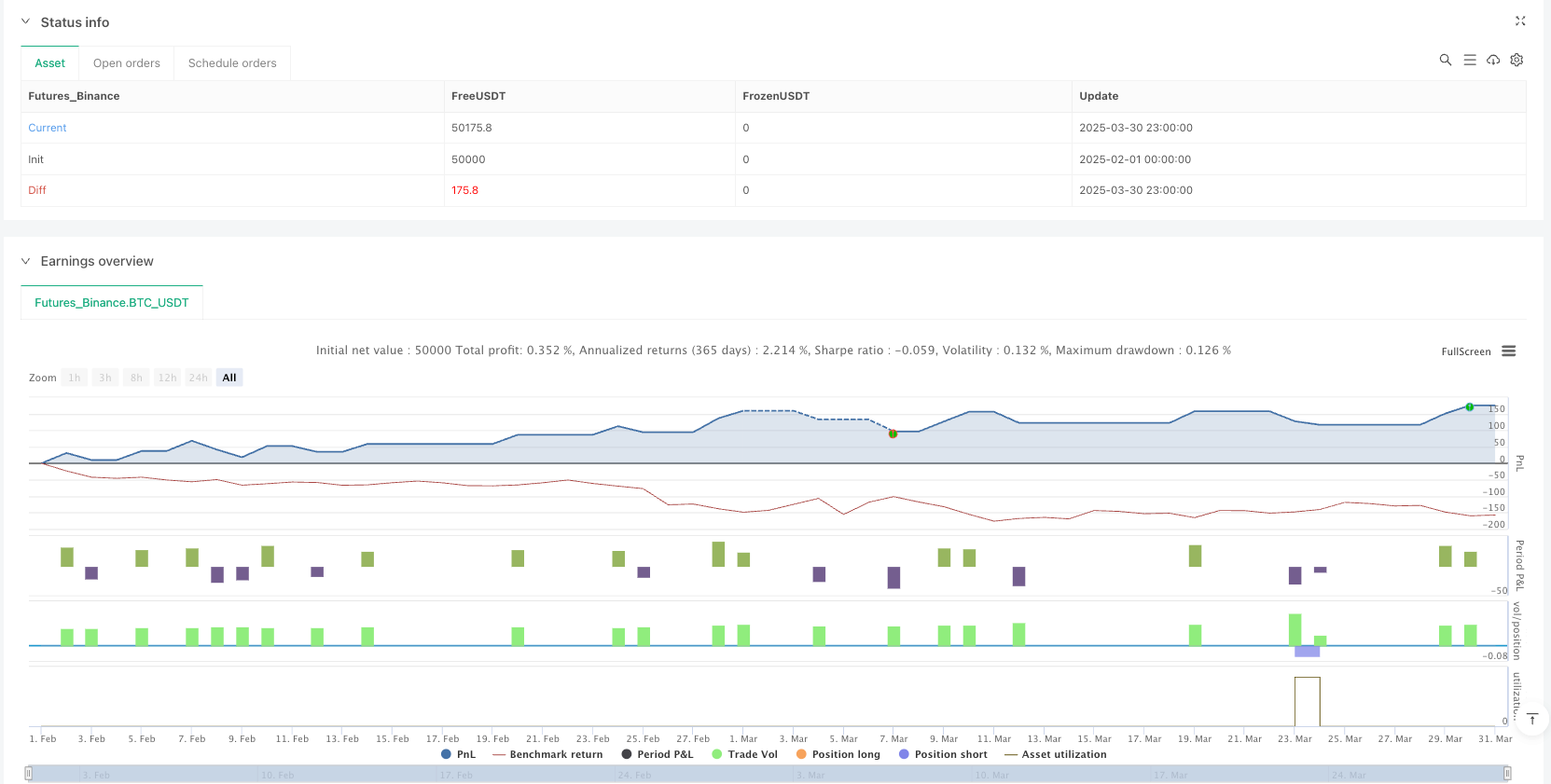The width and height of the screenshot is (1551, 784).
Task: Switch to the Schedule orders tab
Action: (x=232, y=63)
